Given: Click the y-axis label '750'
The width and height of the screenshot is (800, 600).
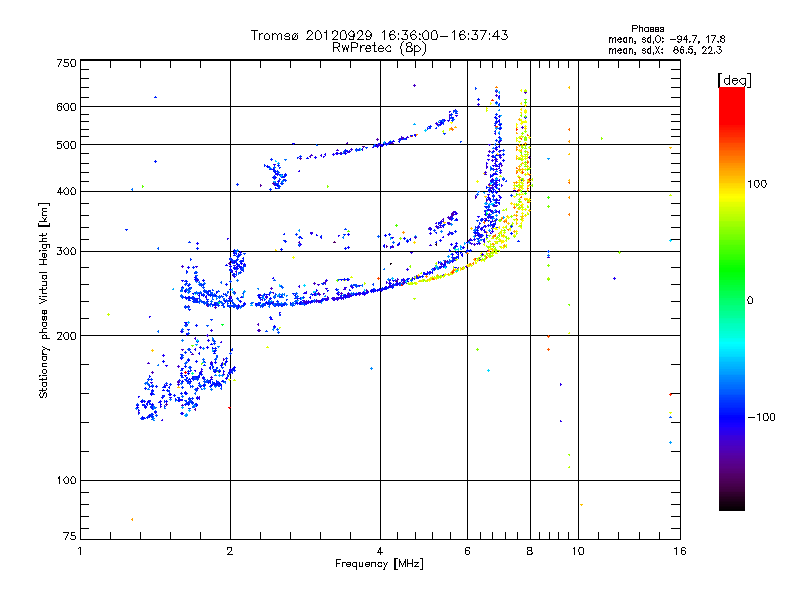Looking at the screenshot, I should [x=67, y=63].
